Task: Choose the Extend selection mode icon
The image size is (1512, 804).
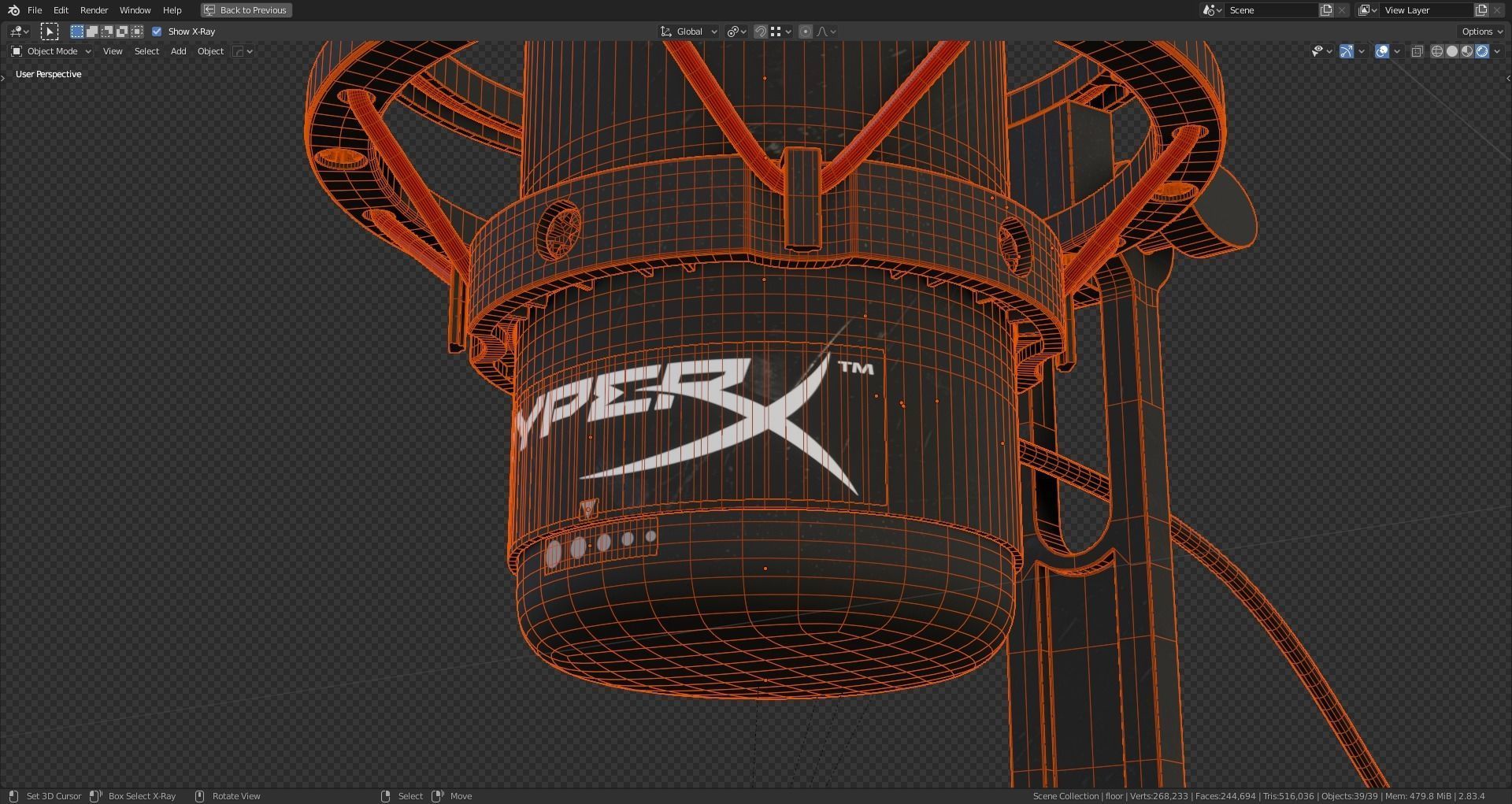Action: [x=92, y=31]
